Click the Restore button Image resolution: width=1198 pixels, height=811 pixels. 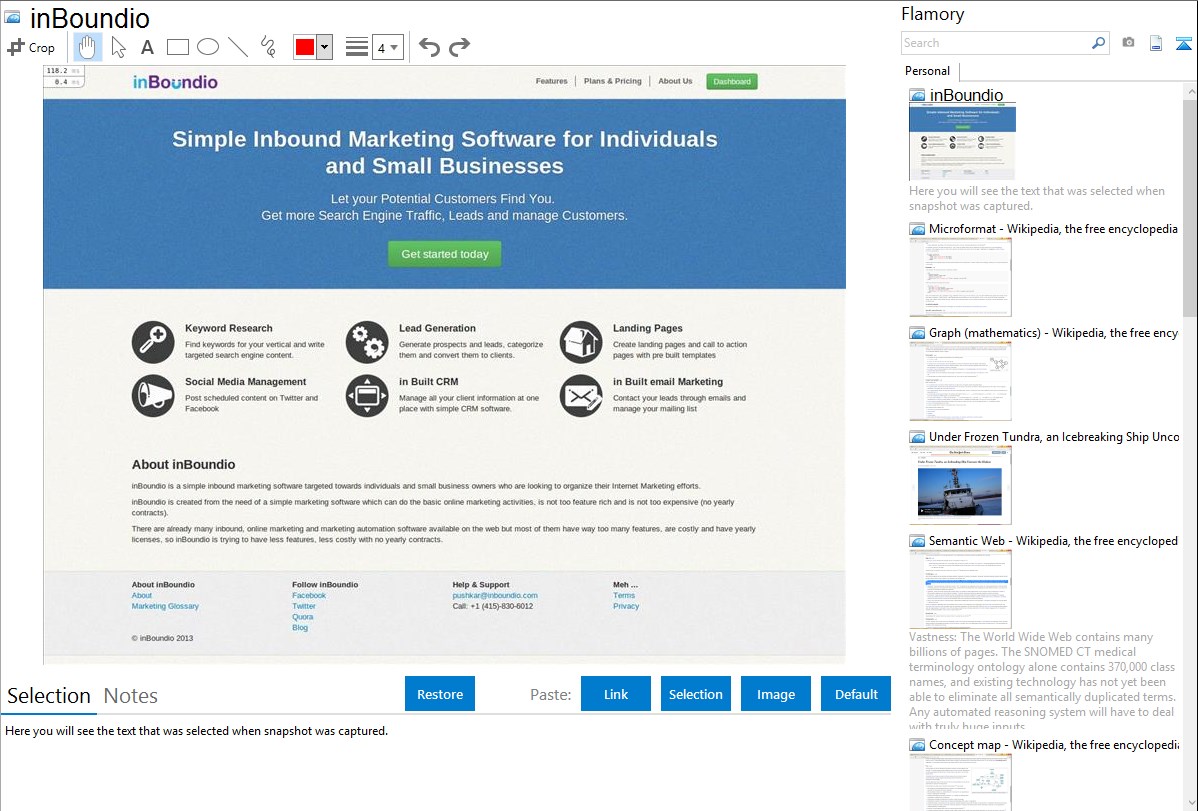[x=440, y=694]
